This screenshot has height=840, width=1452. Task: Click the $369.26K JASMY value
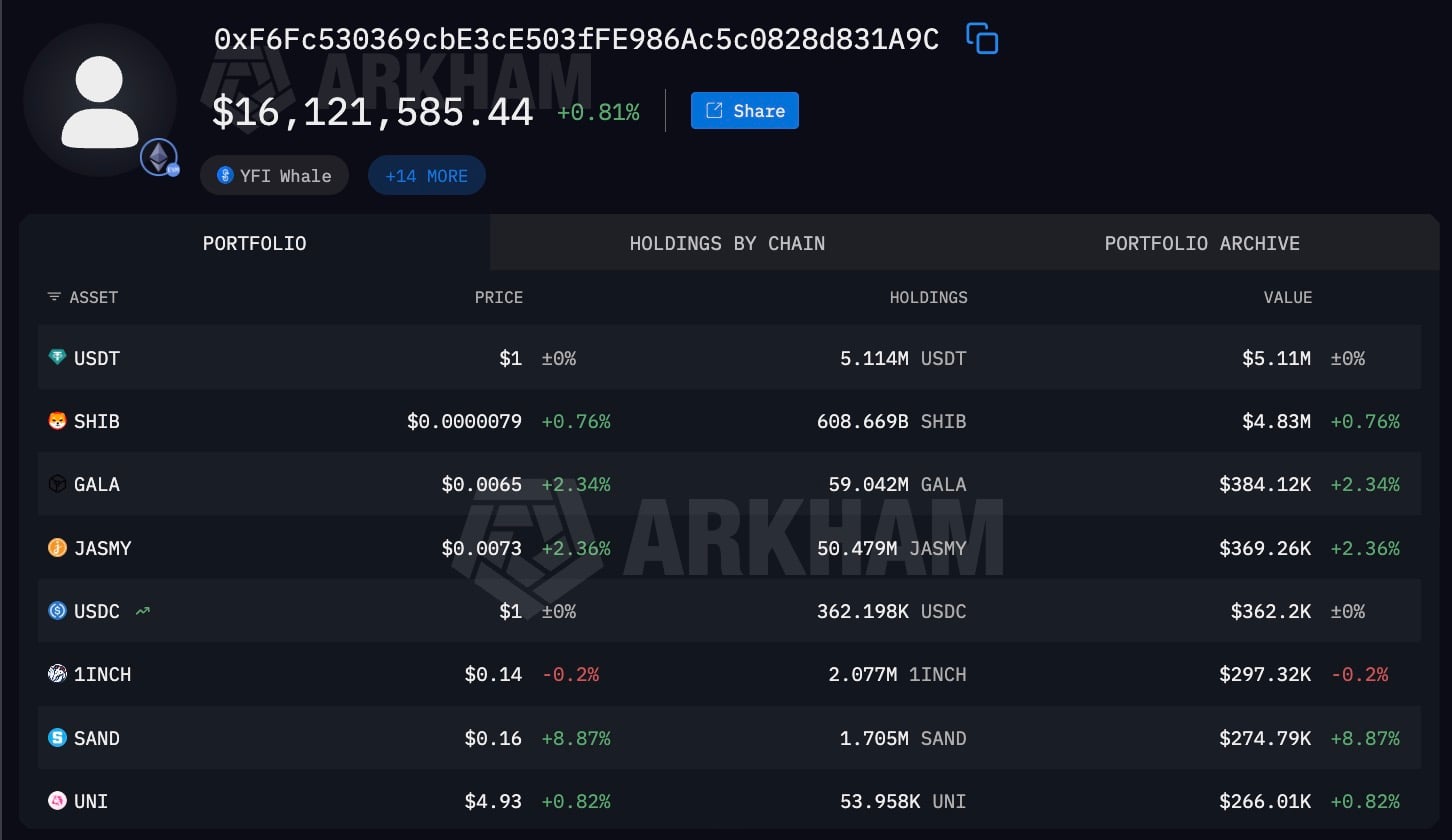tap(1265, 548)
